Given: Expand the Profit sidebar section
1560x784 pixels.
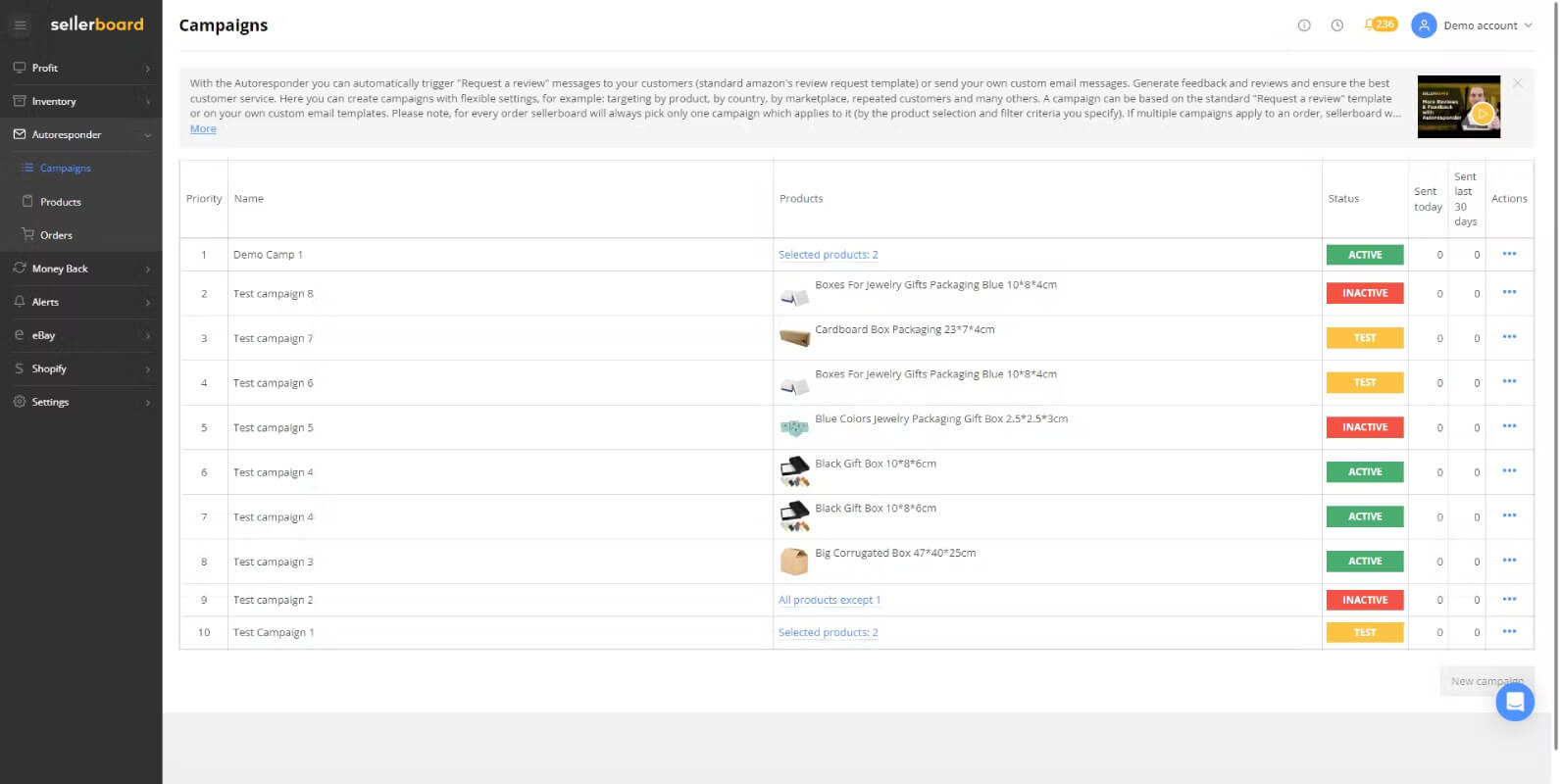Looking at the screenshot, I should click(80, 68).
